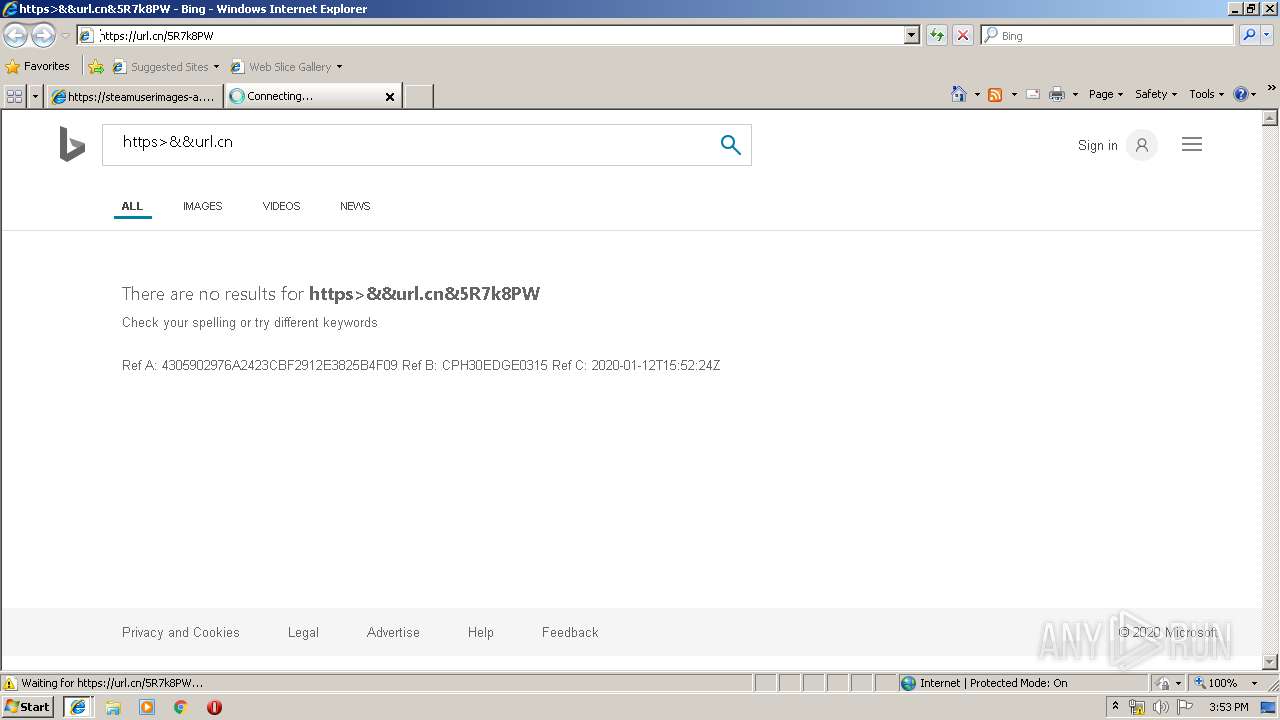
Task: Open Windows Explorer folder taskbar icon
Action: [113, 707]
